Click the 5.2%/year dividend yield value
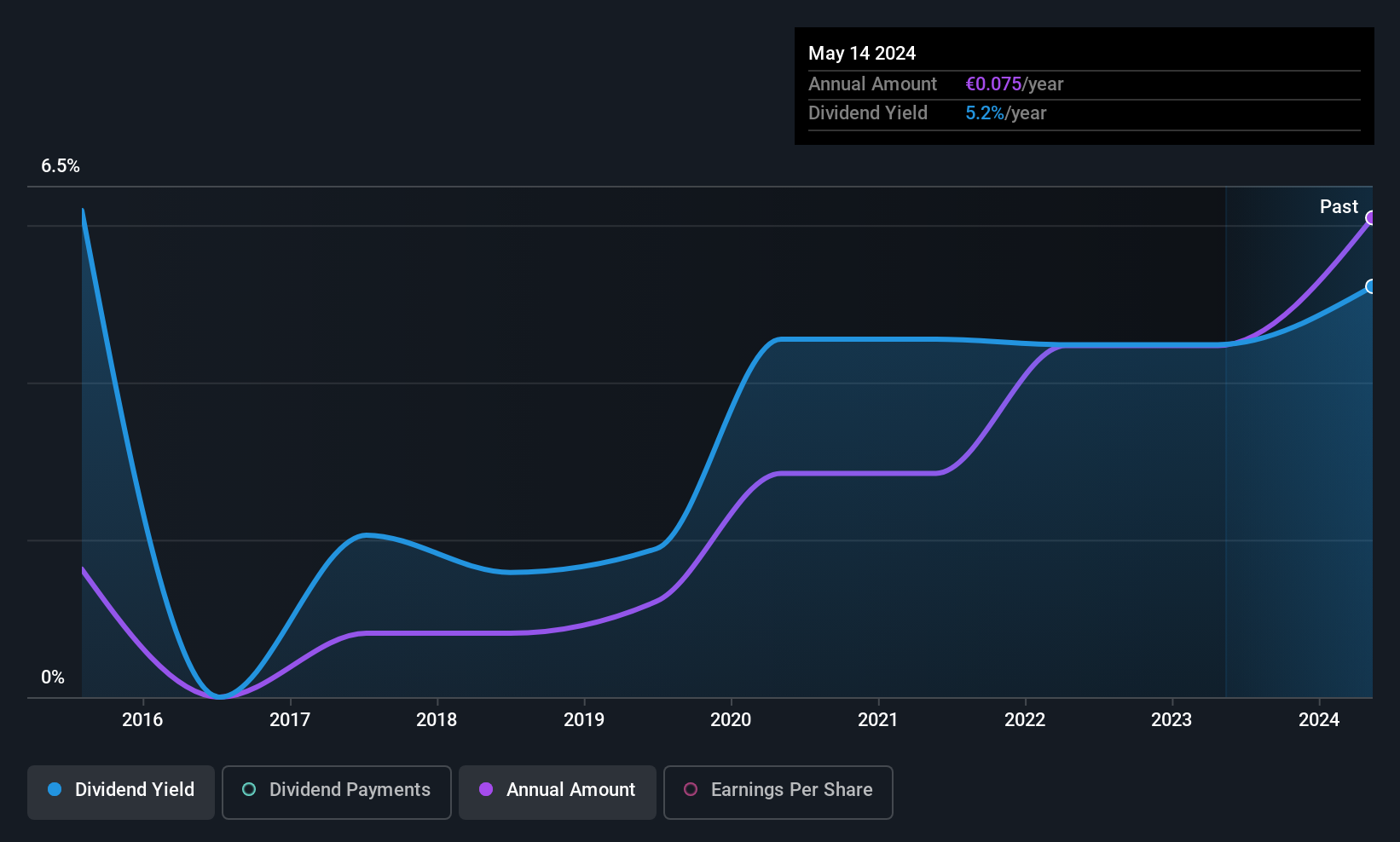This screenshot has height=842, width=1400. (1006, 112)
